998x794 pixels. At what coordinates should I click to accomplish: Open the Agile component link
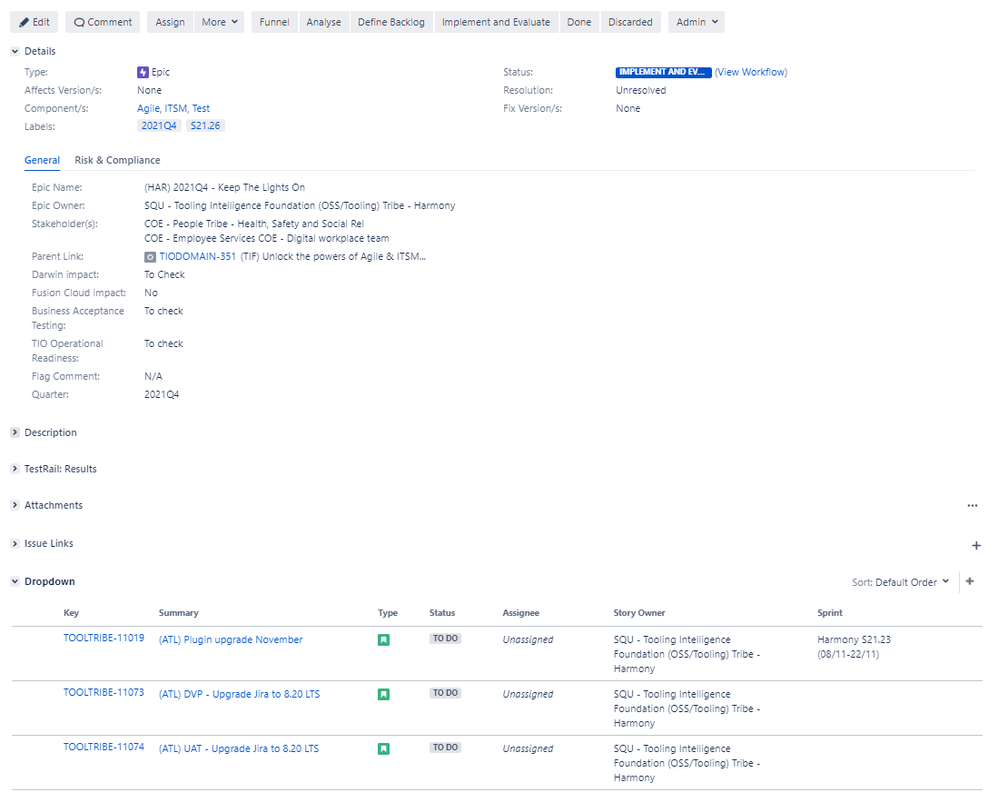[x=148, y=109]
